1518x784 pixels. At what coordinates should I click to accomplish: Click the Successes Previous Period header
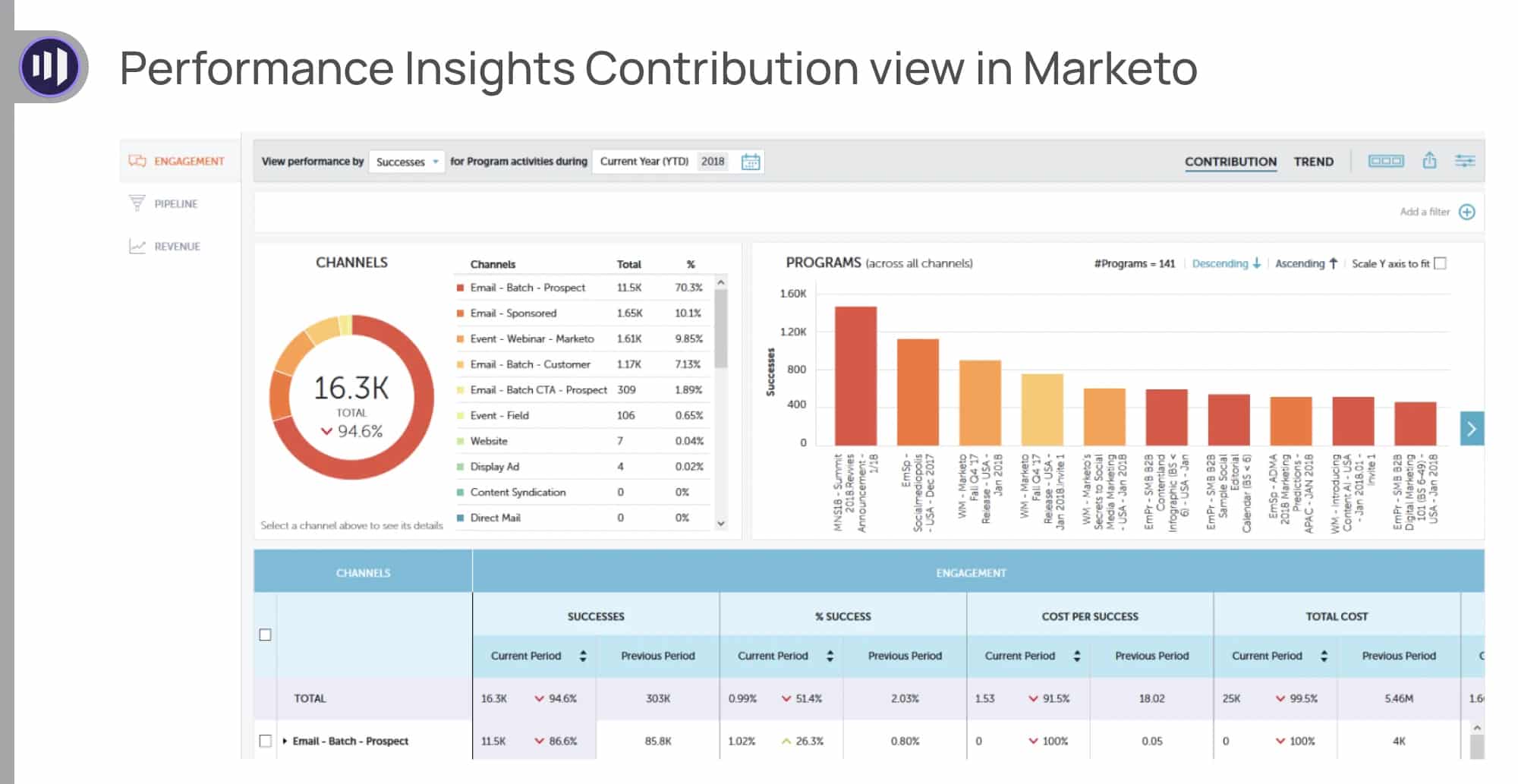click(658, 656)
